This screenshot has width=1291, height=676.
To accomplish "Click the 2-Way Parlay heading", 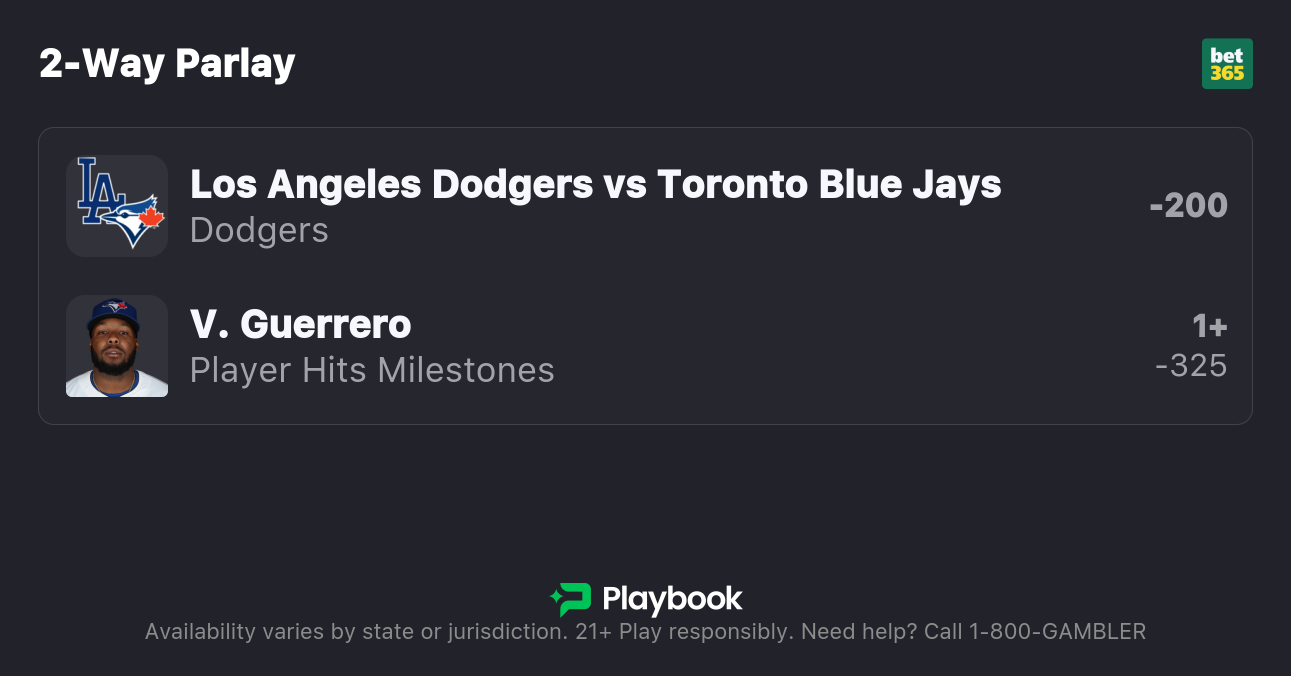I will coord(167,64).
